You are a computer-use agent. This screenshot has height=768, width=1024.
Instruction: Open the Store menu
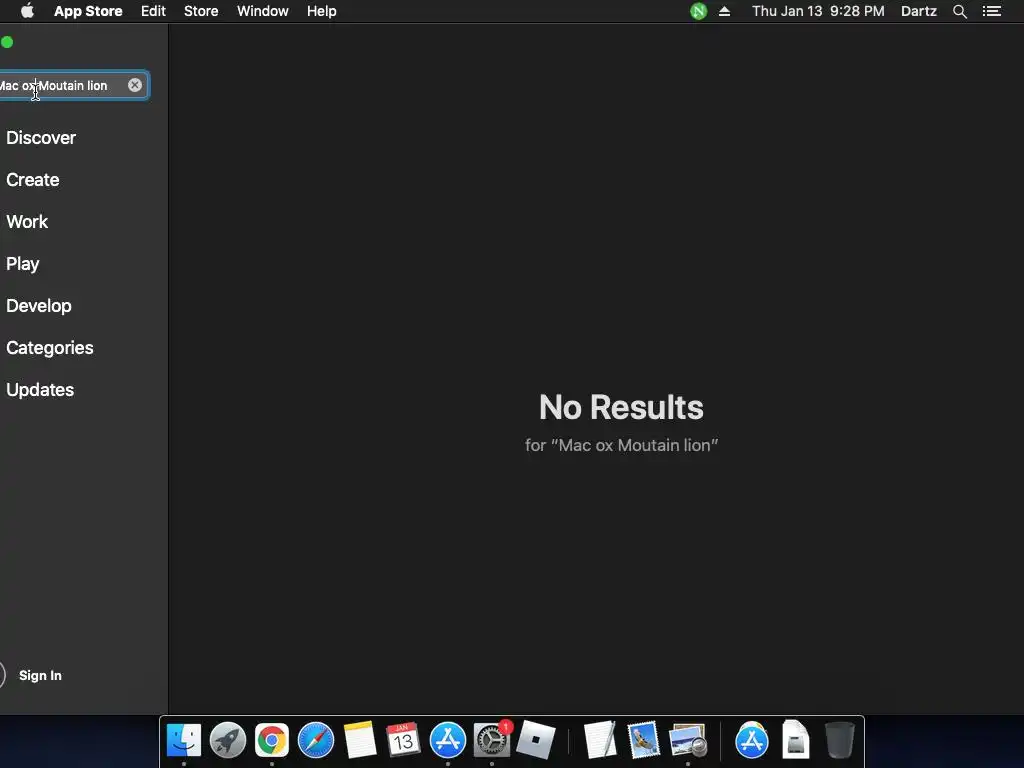[201, 11]
